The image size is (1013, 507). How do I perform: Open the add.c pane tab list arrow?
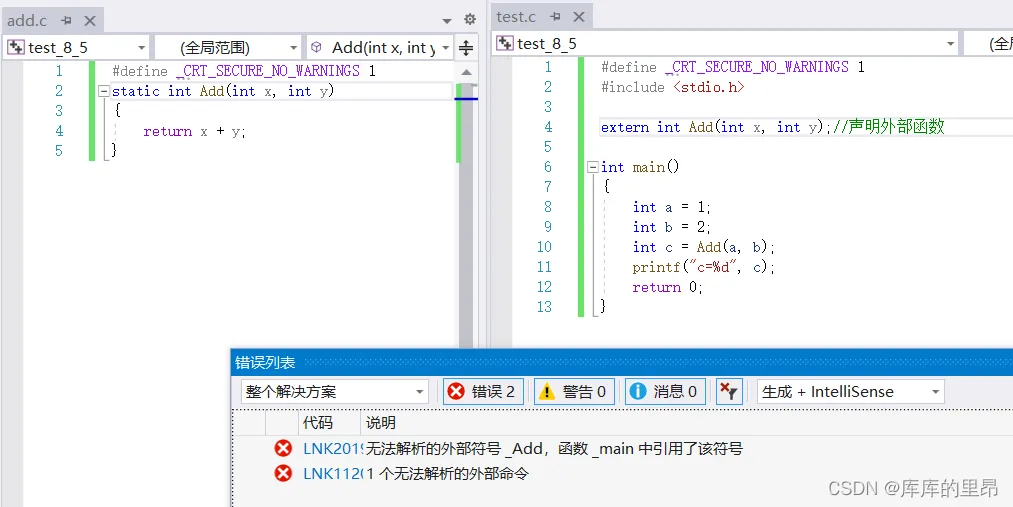[447, 21]
